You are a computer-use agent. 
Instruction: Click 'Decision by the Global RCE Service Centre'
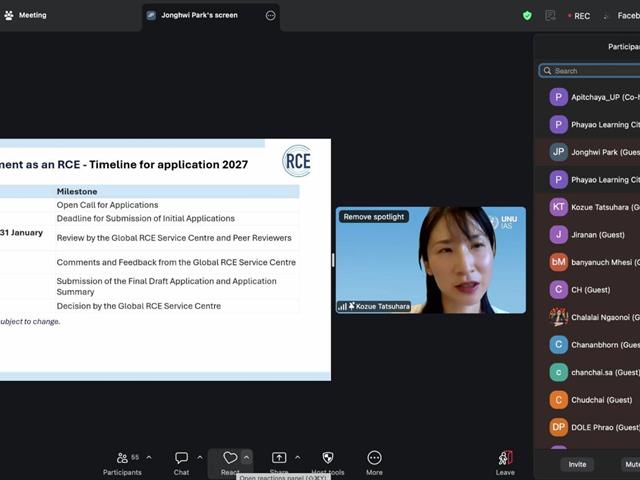pyautogui.click(x=139, y=306)
